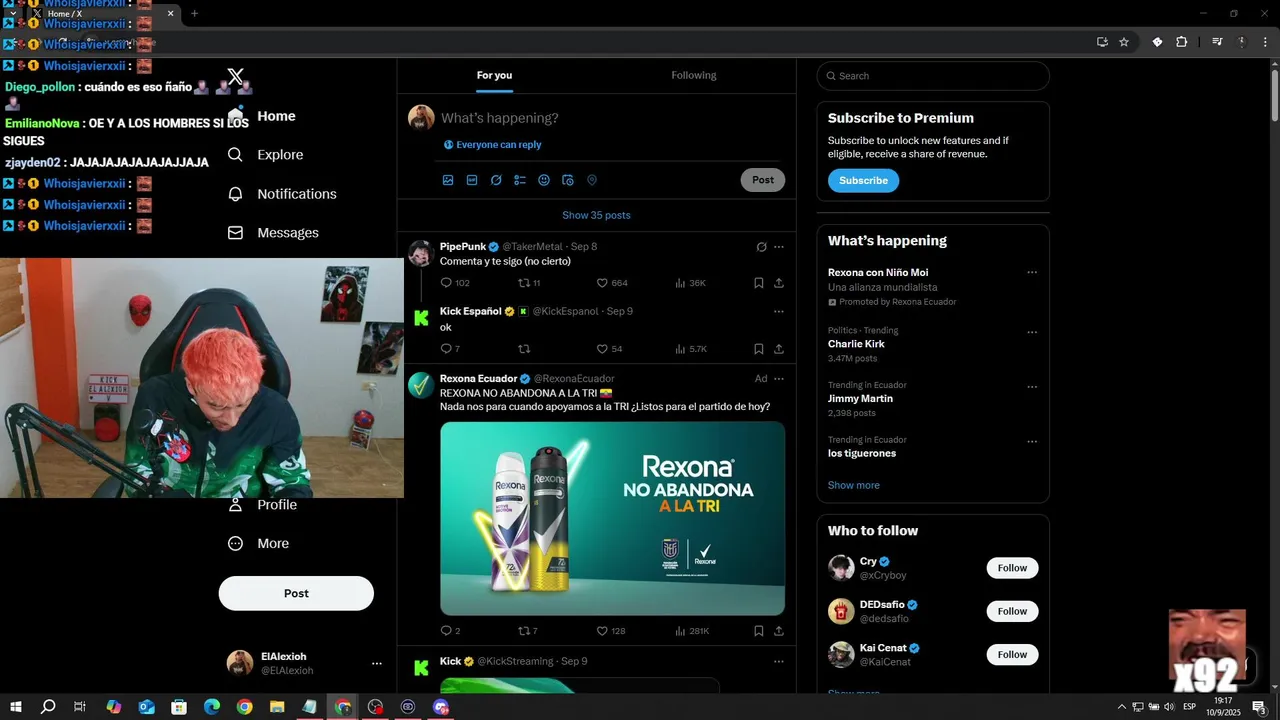Repost the Rexona Ecuador ad
Screen dimensions: 1280x720
523,631
